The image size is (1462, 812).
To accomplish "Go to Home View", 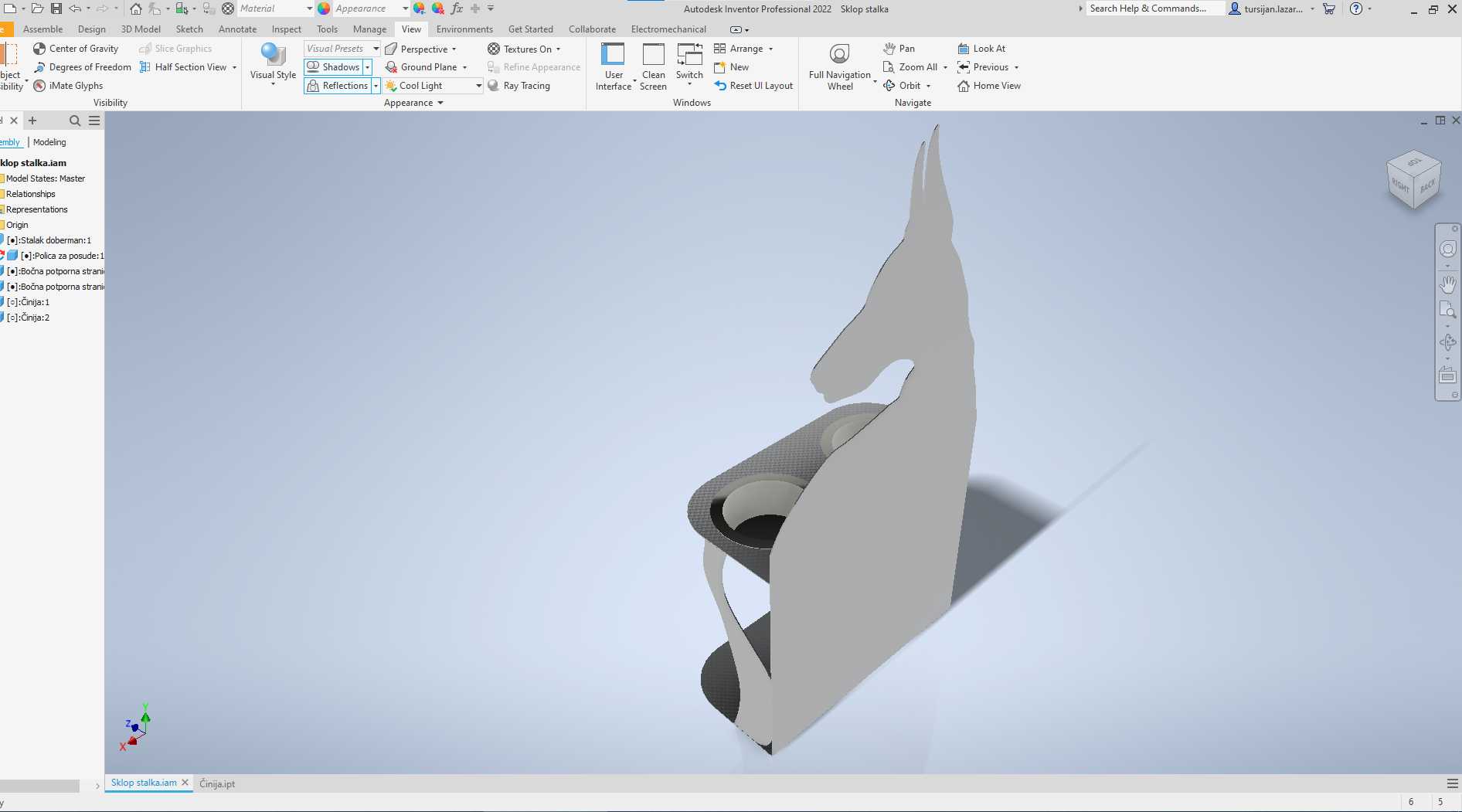I will click(x=989, y=86).
